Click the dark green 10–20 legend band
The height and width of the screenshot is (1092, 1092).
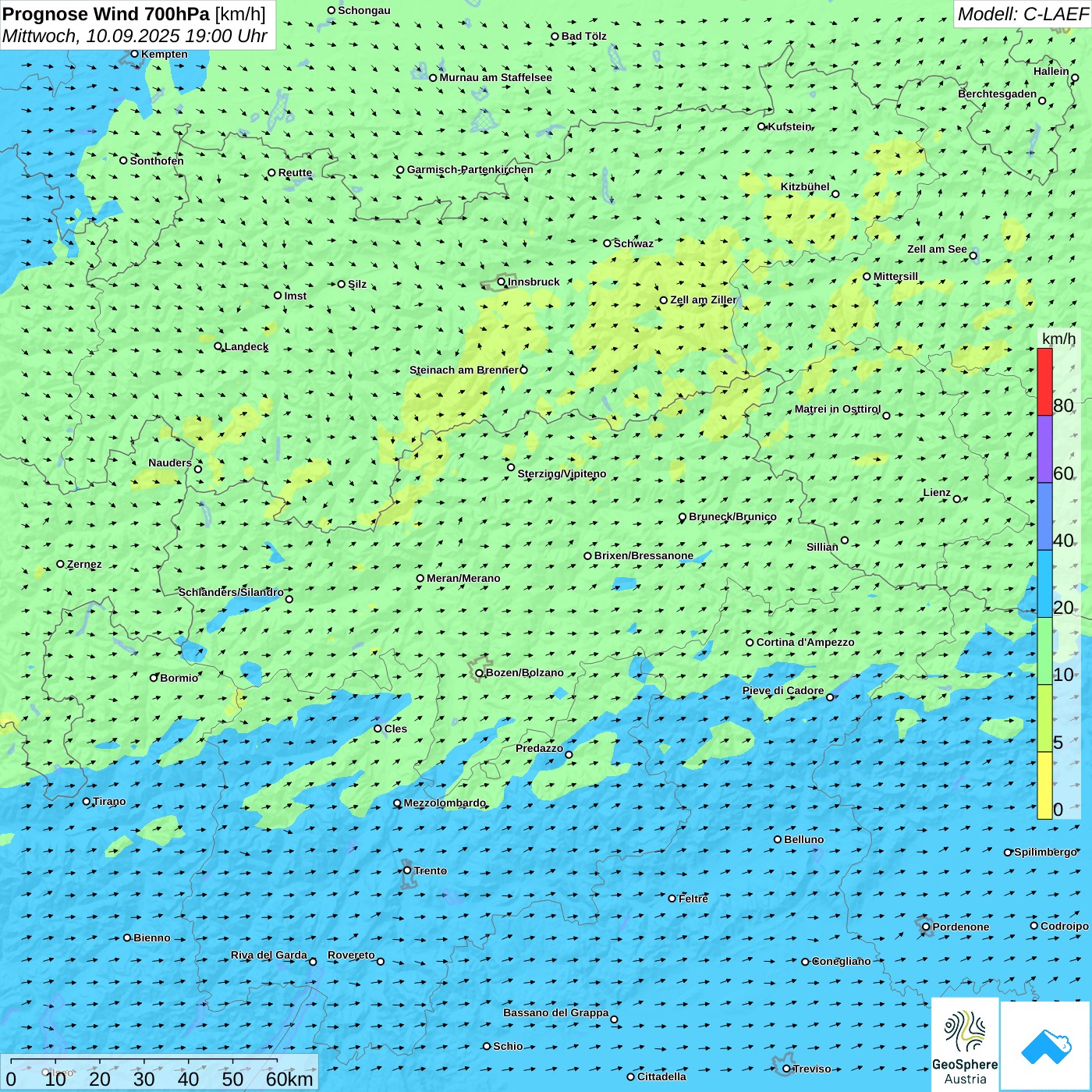point(1044,651)
